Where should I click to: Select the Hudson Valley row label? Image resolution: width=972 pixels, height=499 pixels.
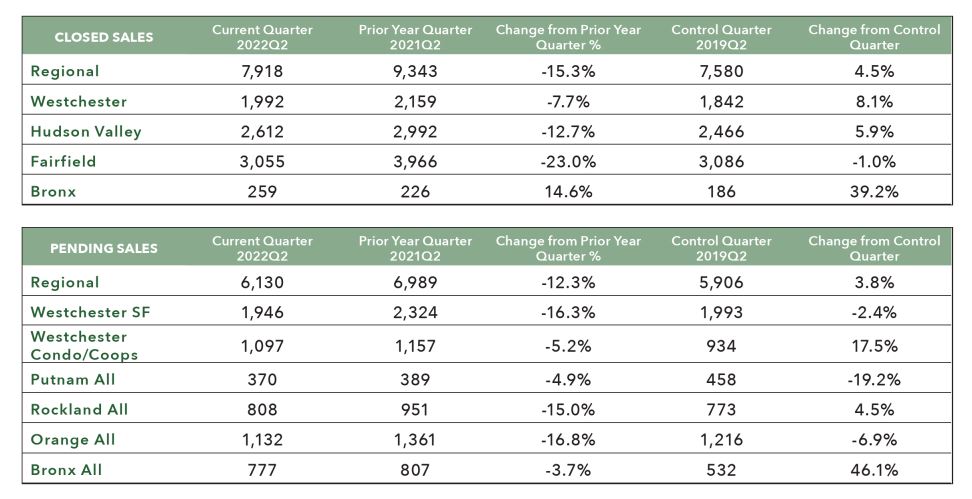(86, 132)
